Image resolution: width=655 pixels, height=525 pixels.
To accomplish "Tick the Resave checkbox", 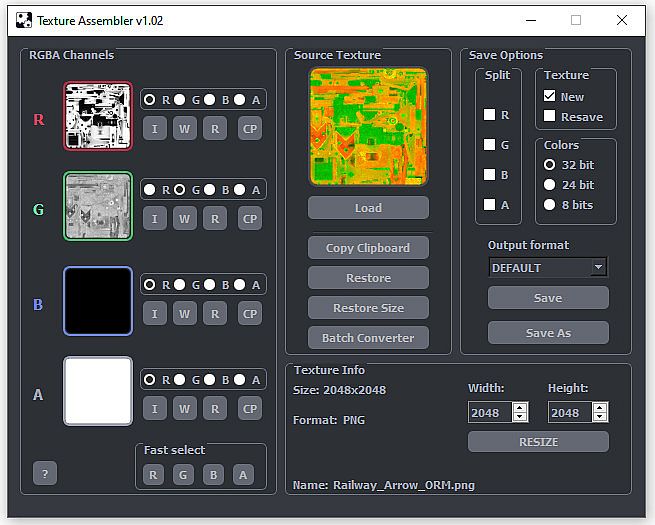I will 549,117.
